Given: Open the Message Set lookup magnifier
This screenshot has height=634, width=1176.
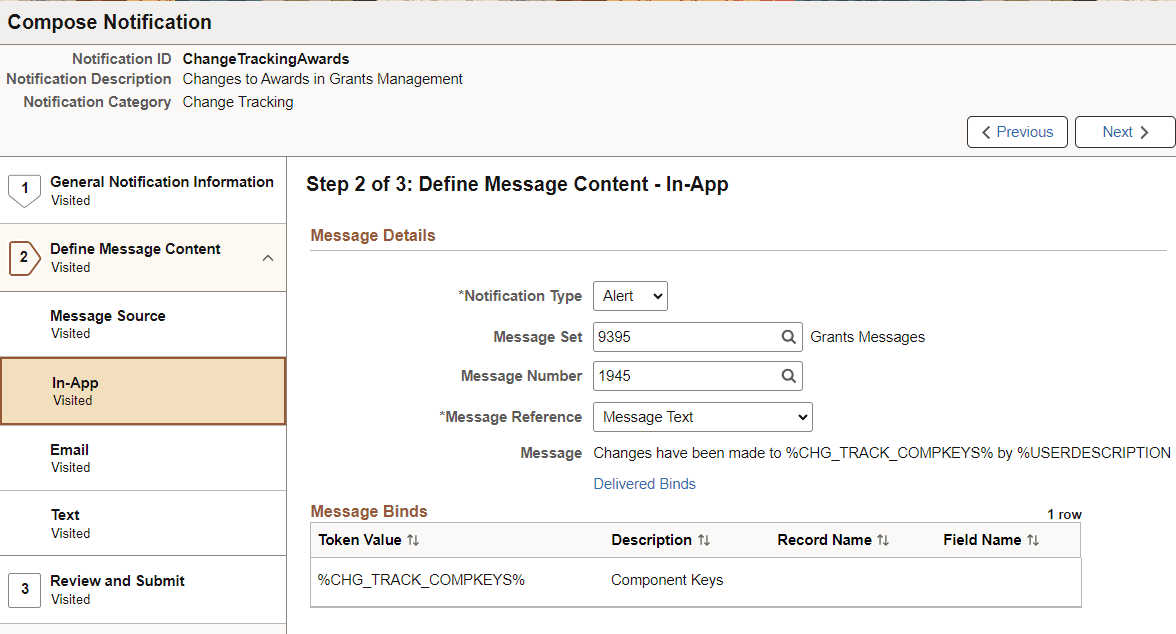Looking at the screenshot, I should point(789,337).
